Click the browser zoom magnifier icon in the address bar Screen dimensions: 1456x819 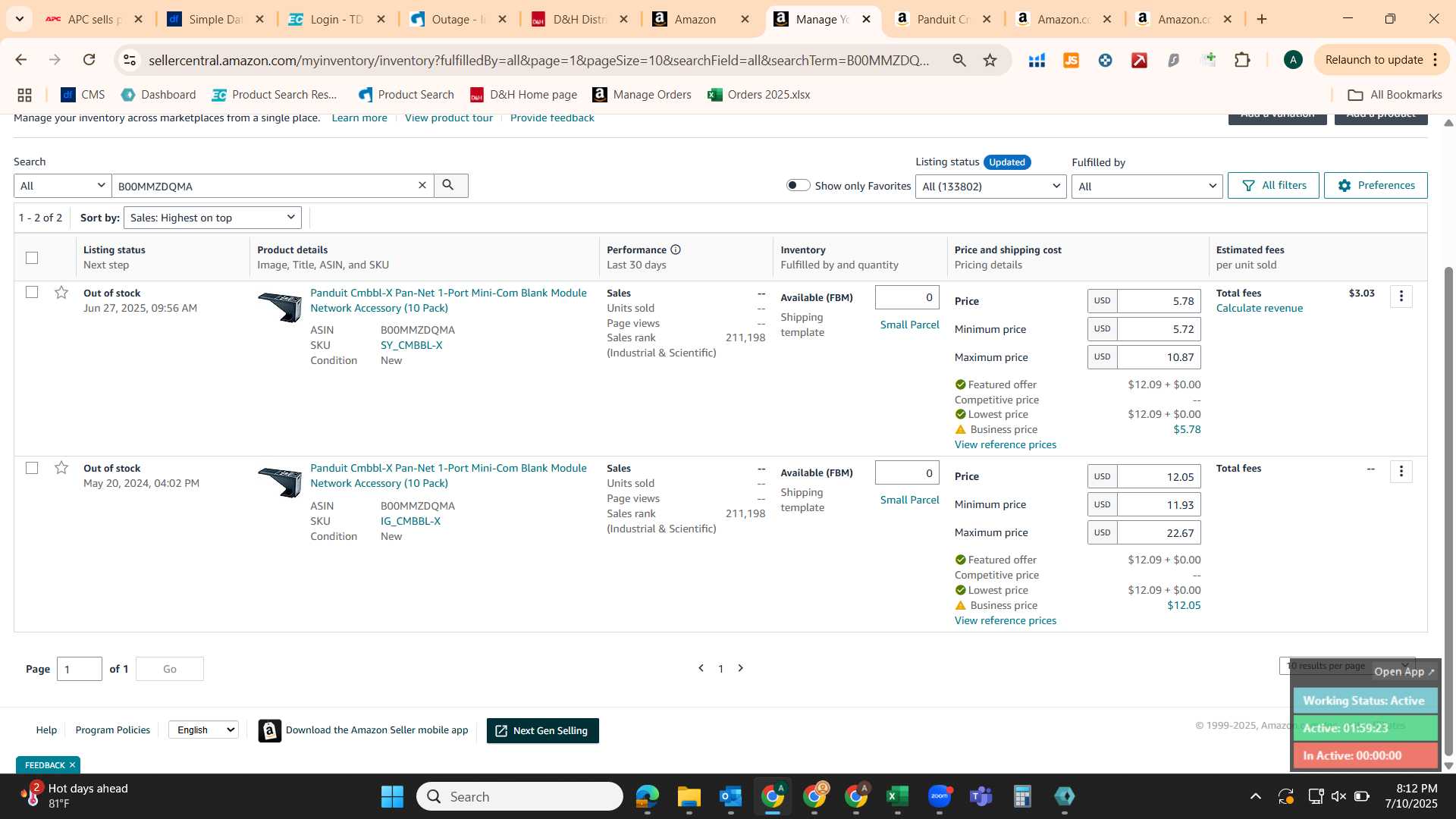(959, 60)
